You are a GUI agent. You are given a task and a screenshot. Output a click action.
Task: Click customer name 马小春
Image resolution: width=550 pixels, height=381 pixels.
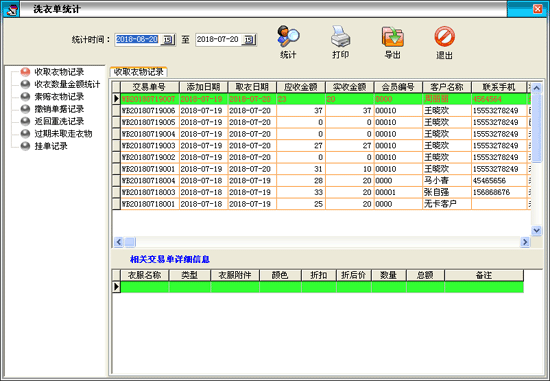click(436, 181)
